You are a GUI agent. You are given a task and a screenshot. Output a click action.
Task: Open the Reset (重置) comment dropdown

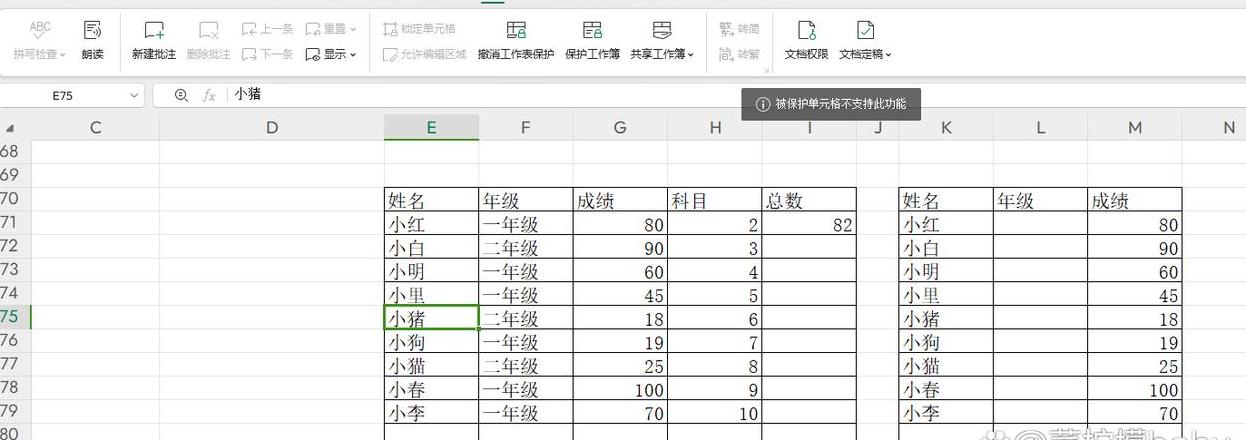click(x=331, y=29)
